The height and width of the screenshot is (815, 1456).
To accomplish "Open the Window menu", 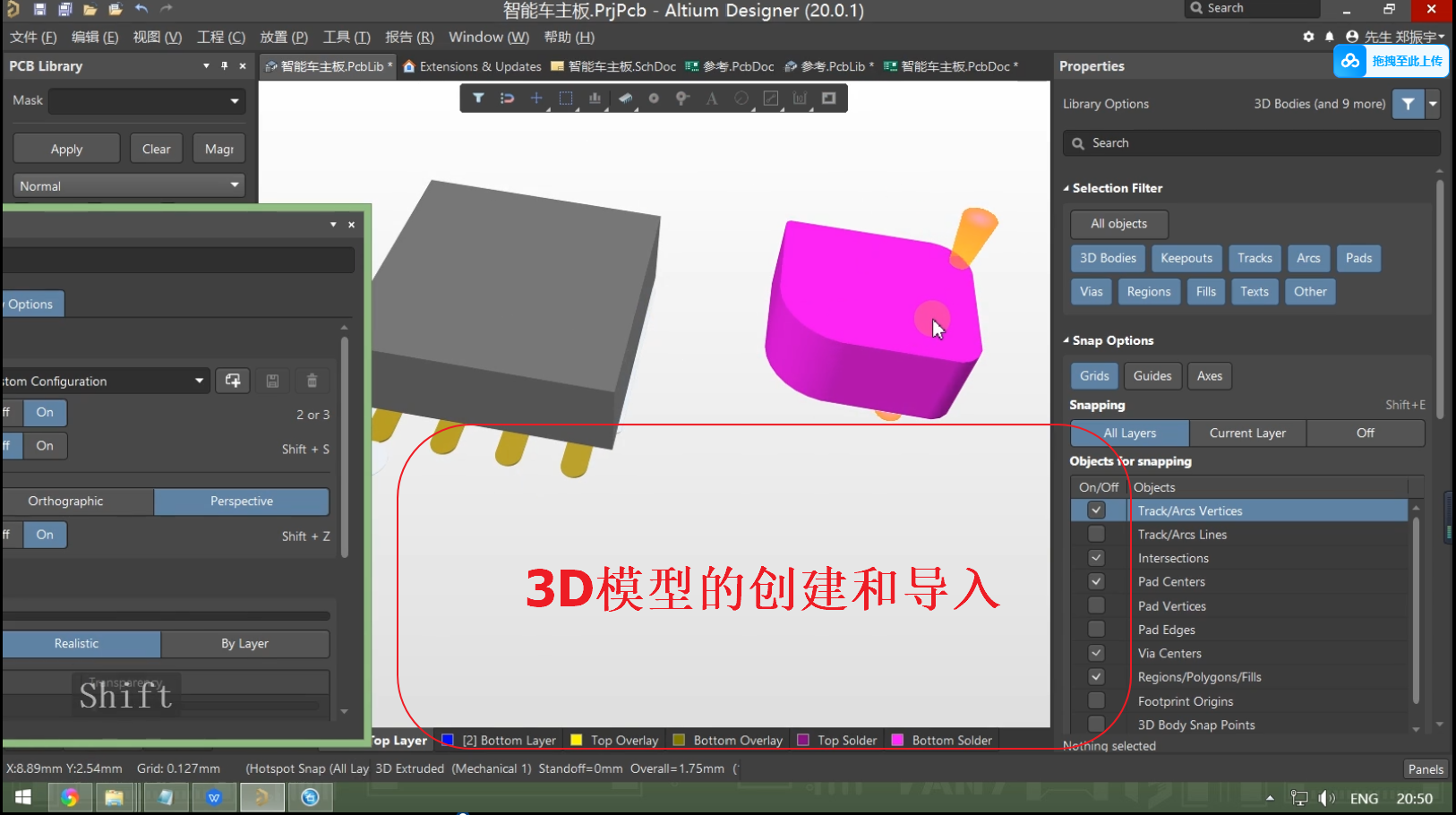I will (x=488, y=38).
